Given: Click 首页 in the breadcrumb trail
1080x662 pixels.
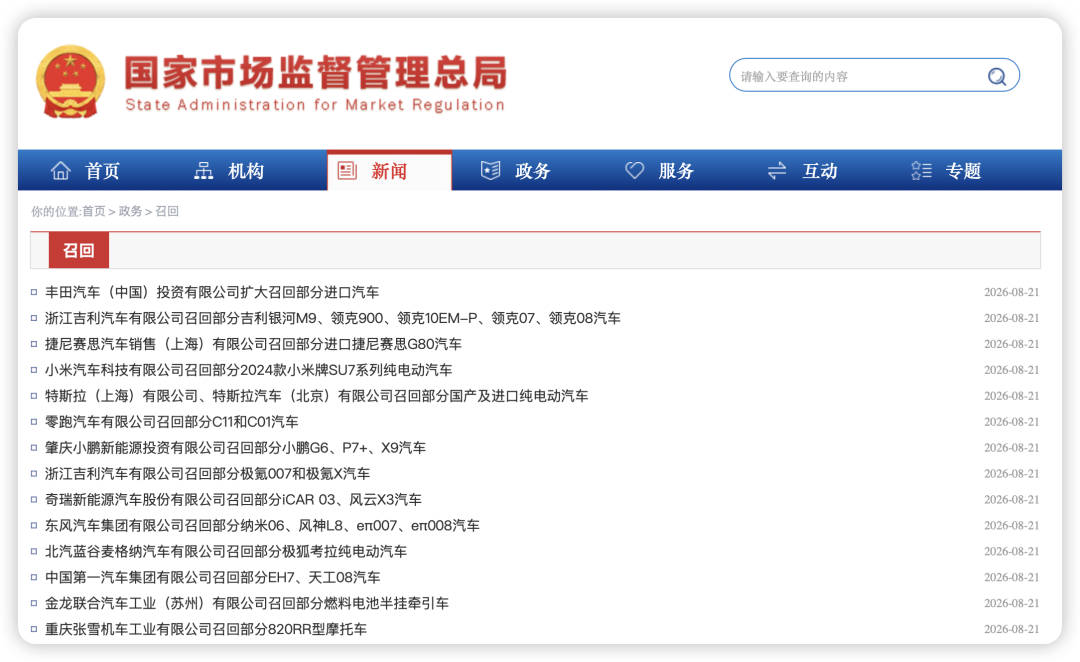Looking at the screenshot, I should tap(94, 211).
